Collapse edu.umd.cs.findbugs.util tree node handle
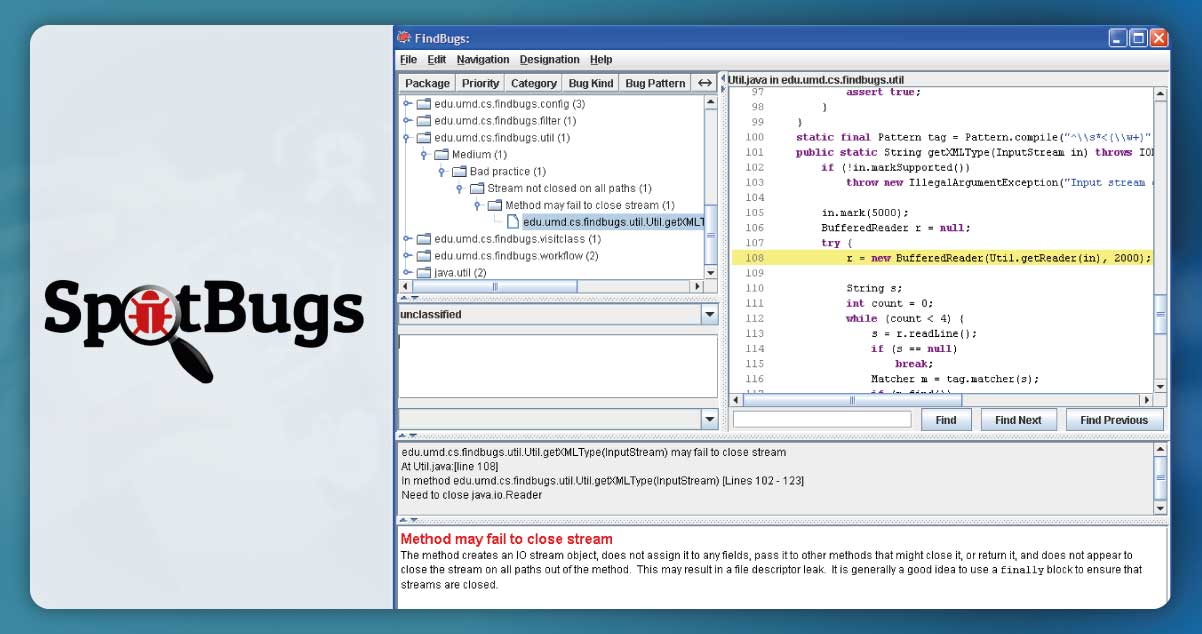The width and height of the screenshot is (1202, 634). tap(407, 138)
